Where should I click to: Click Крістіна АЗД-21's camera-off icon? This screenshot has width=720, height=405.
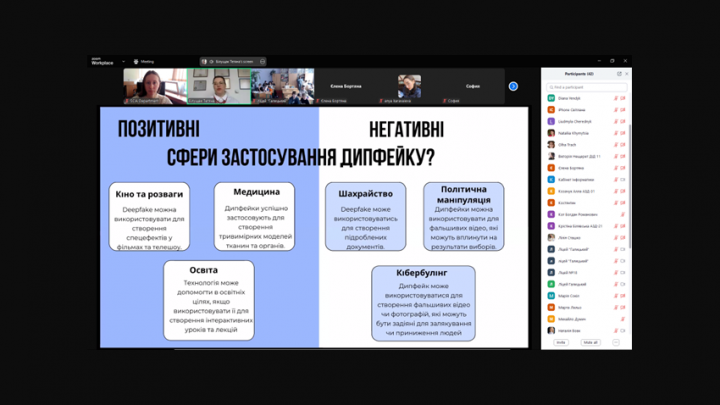(623, 226)
